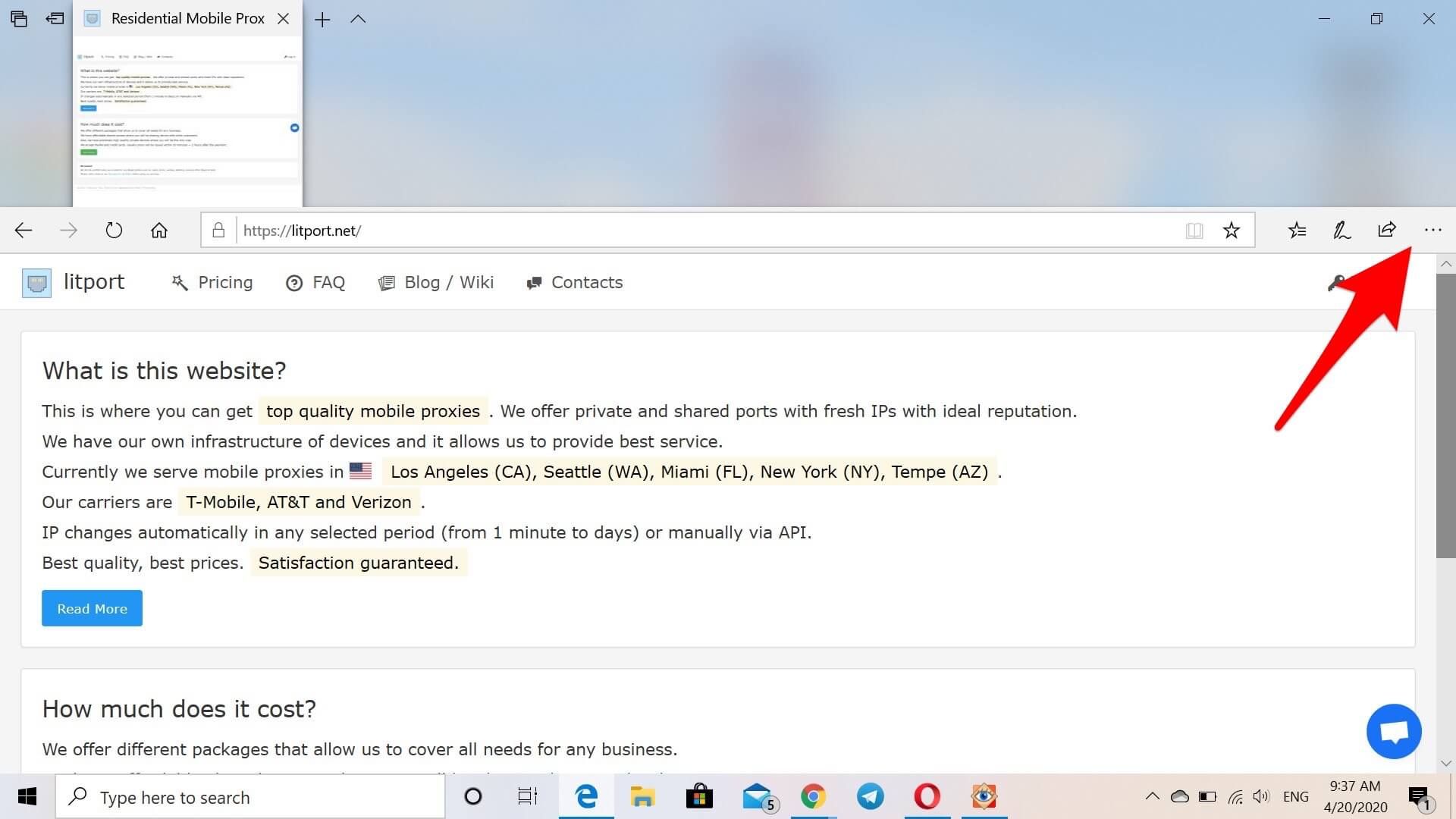Click the volume speaker icon

click(x=1261, y=796)
